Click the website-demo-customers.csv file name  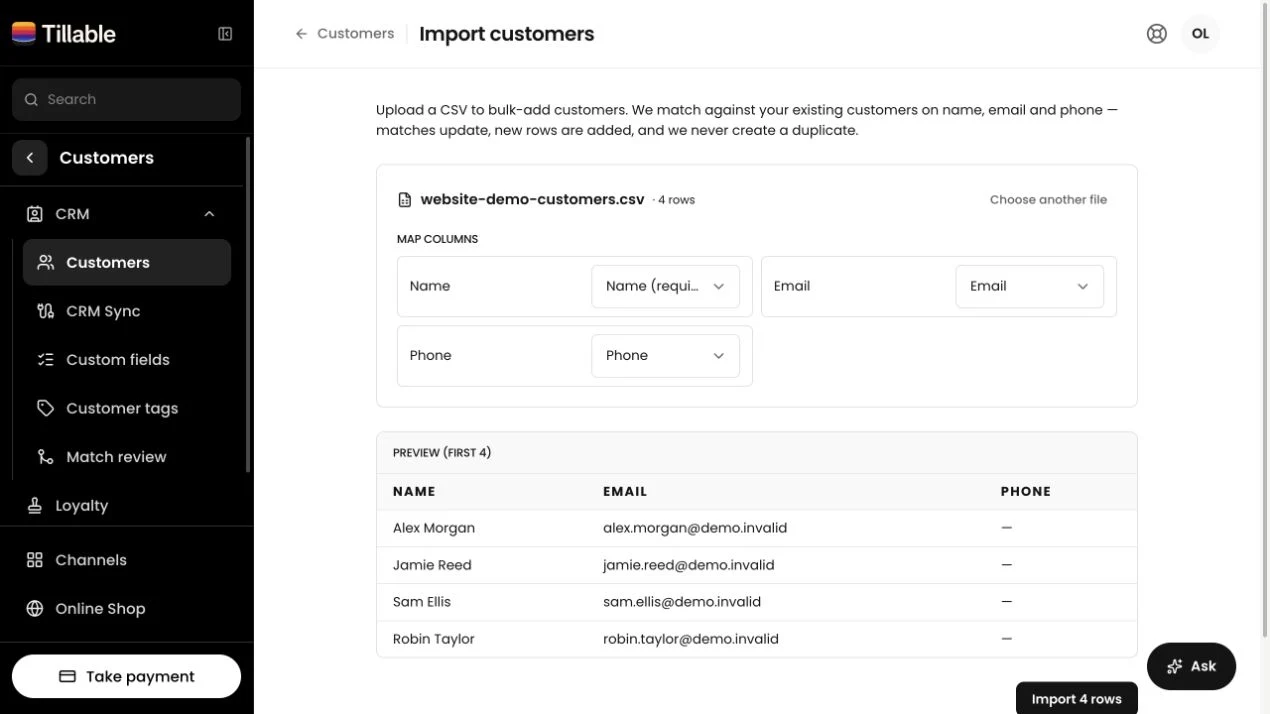coord(532,200)
